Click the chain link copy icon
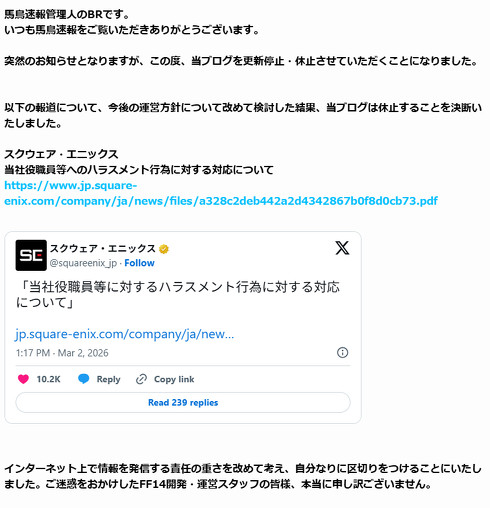This screenshot has width=490, height=508. click(141, 379)
